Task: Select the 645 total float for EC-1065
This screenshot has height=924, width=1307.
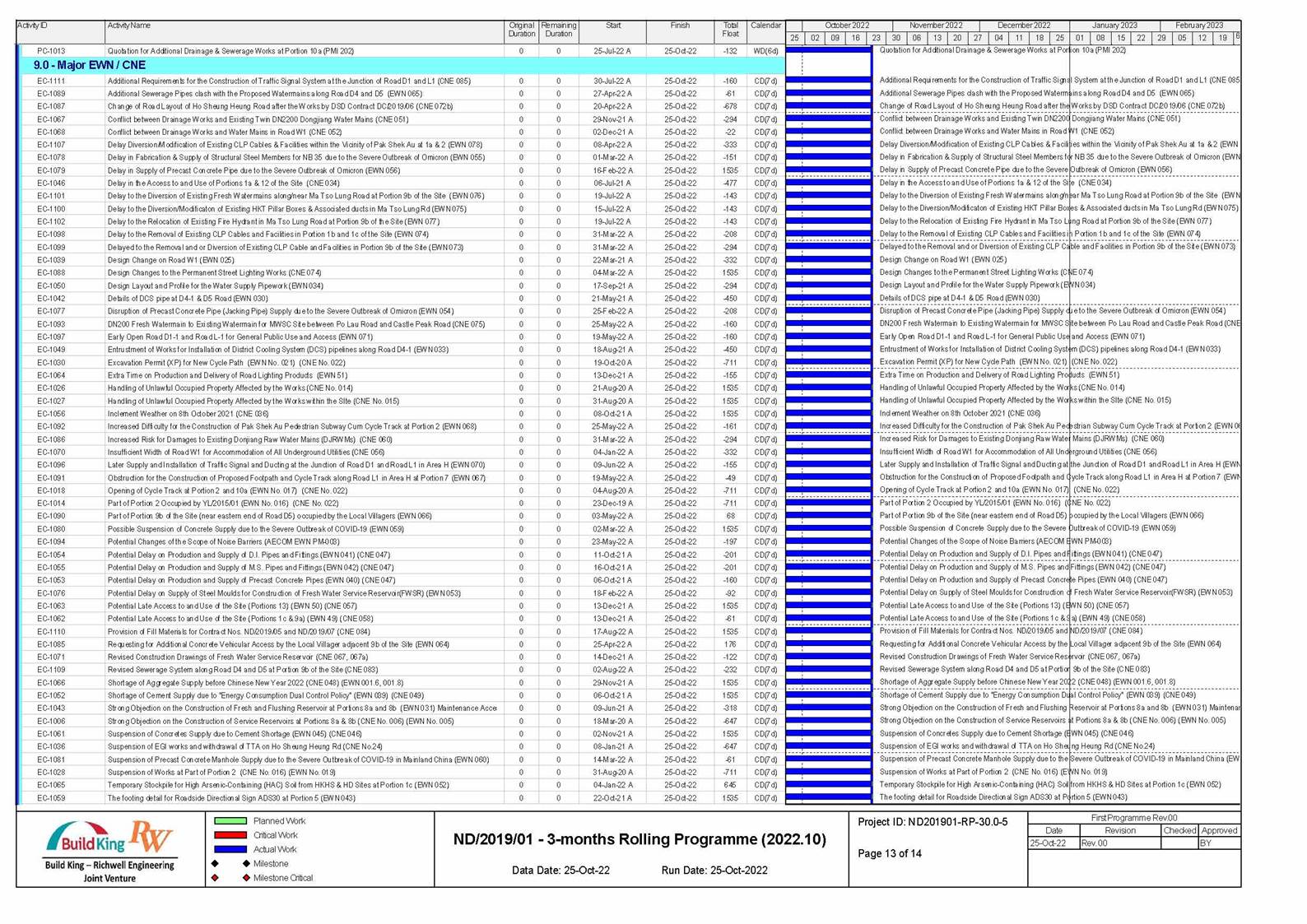Action: coord(729,785)
